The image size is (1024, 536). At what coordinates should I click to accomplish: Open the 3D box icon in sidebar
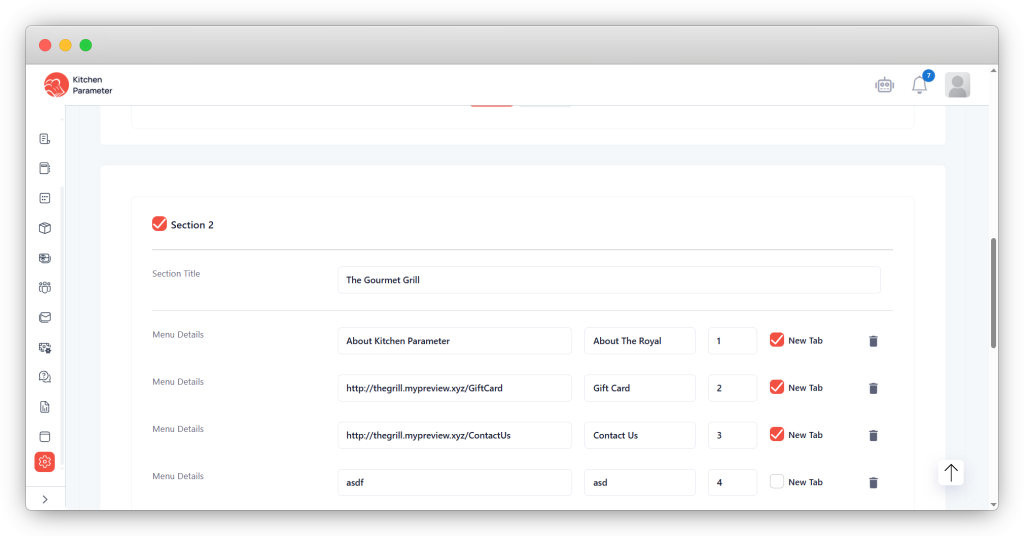(x=44, y=228)
